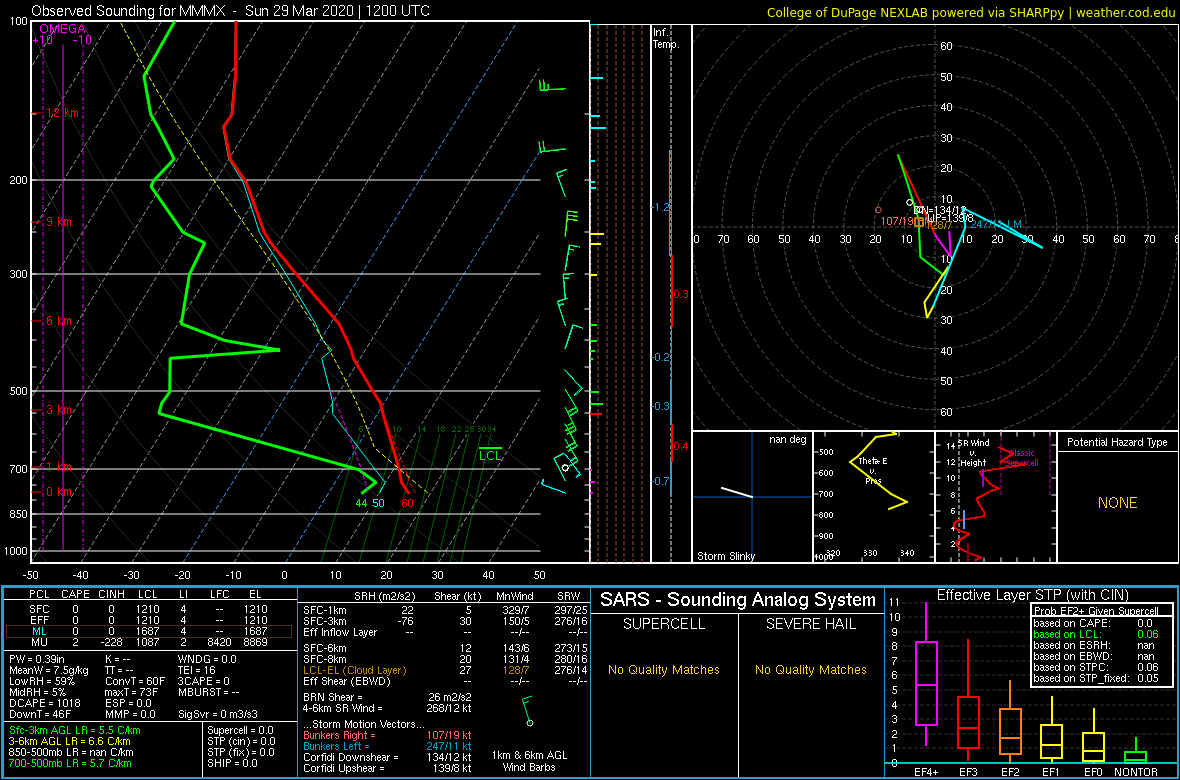This screenshot has width=1180, height=780.
Task: Click the 700-500mb LR lapse rate line
Action: coord(71,763)
